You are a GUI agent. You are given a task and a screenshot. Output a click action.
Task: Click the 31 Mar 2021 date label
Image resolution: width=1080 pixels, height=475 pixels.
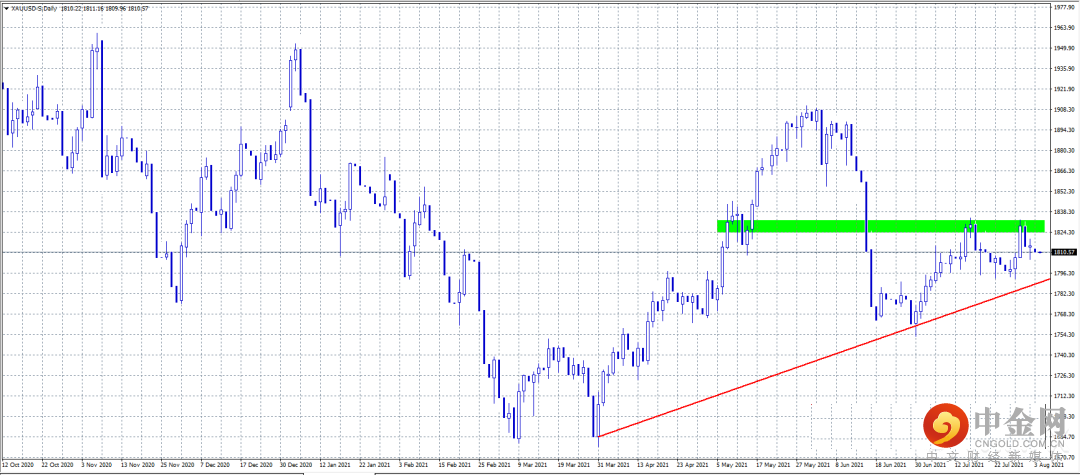click(x=613, y=465)
